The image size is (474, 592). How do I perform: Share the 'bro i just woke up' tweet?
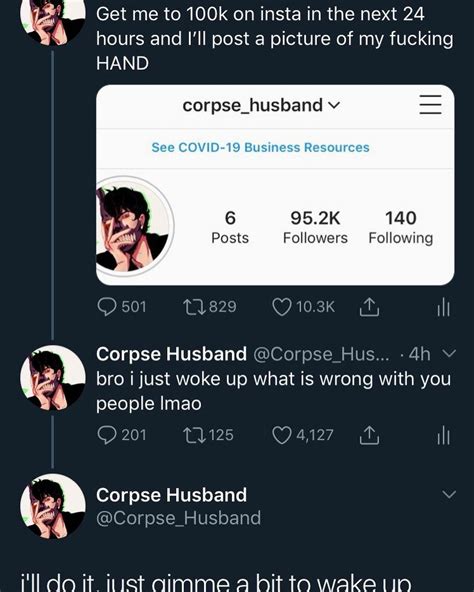click(x=369, y=435)
